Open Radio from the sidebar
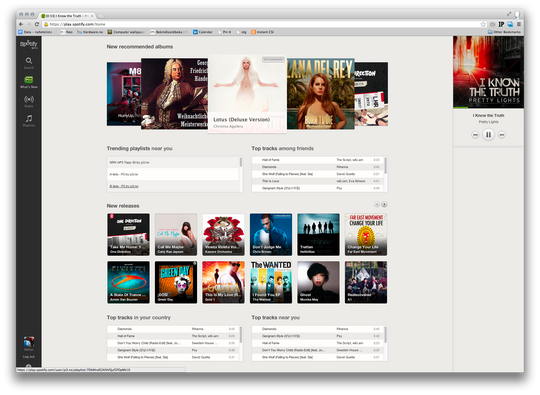 pos(29,100)
